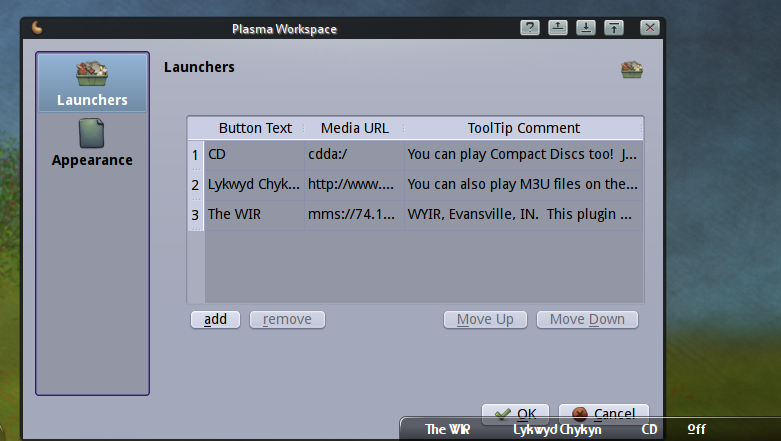Viewport: 781px width, 441px height.
Task: Open the Appearance page in the sidebar
Action: 92,143
